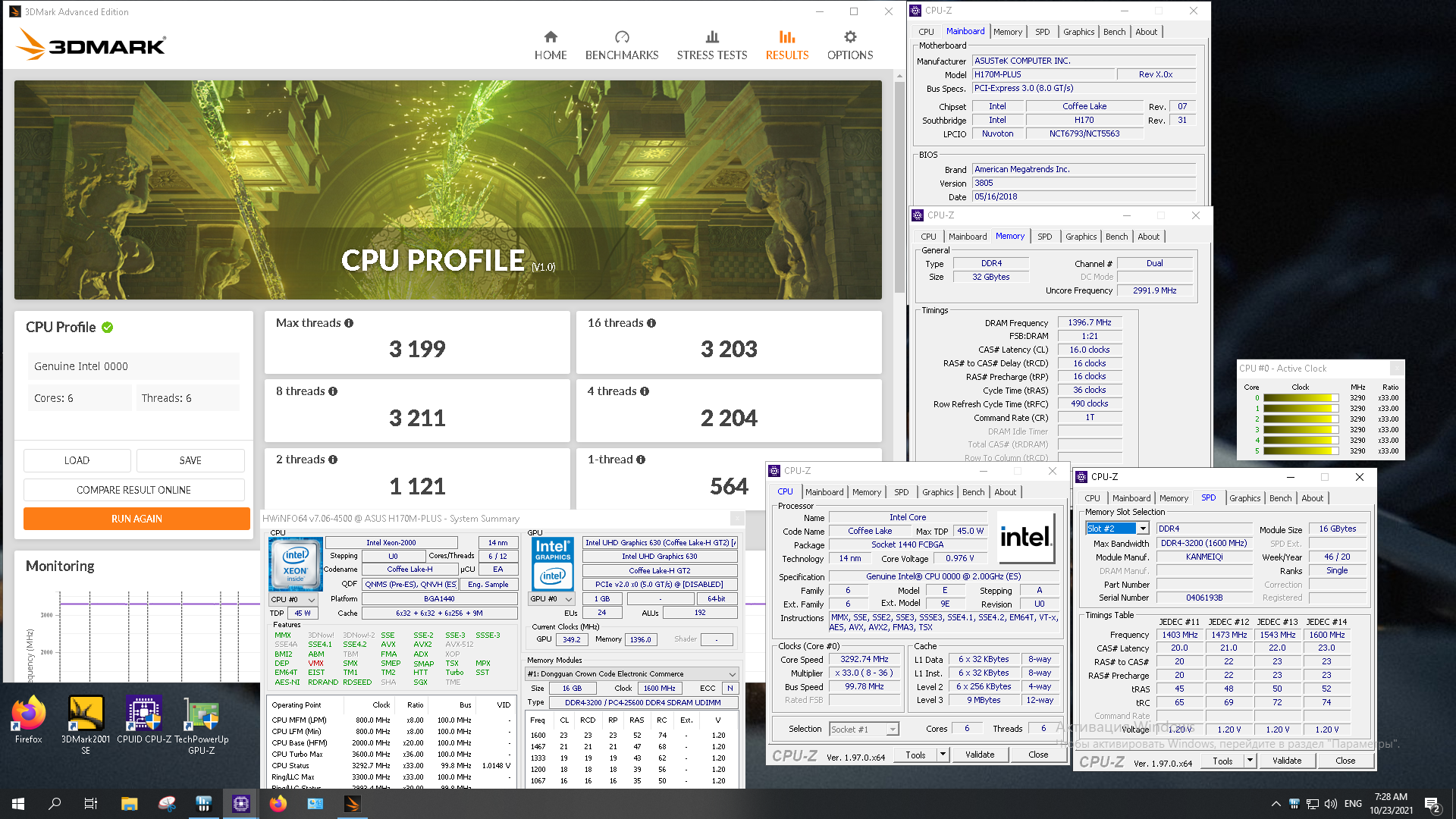Click the 8 threads info icon
Image resolution: width=1456 pixels, height=819 pixels.
point(333,391)
